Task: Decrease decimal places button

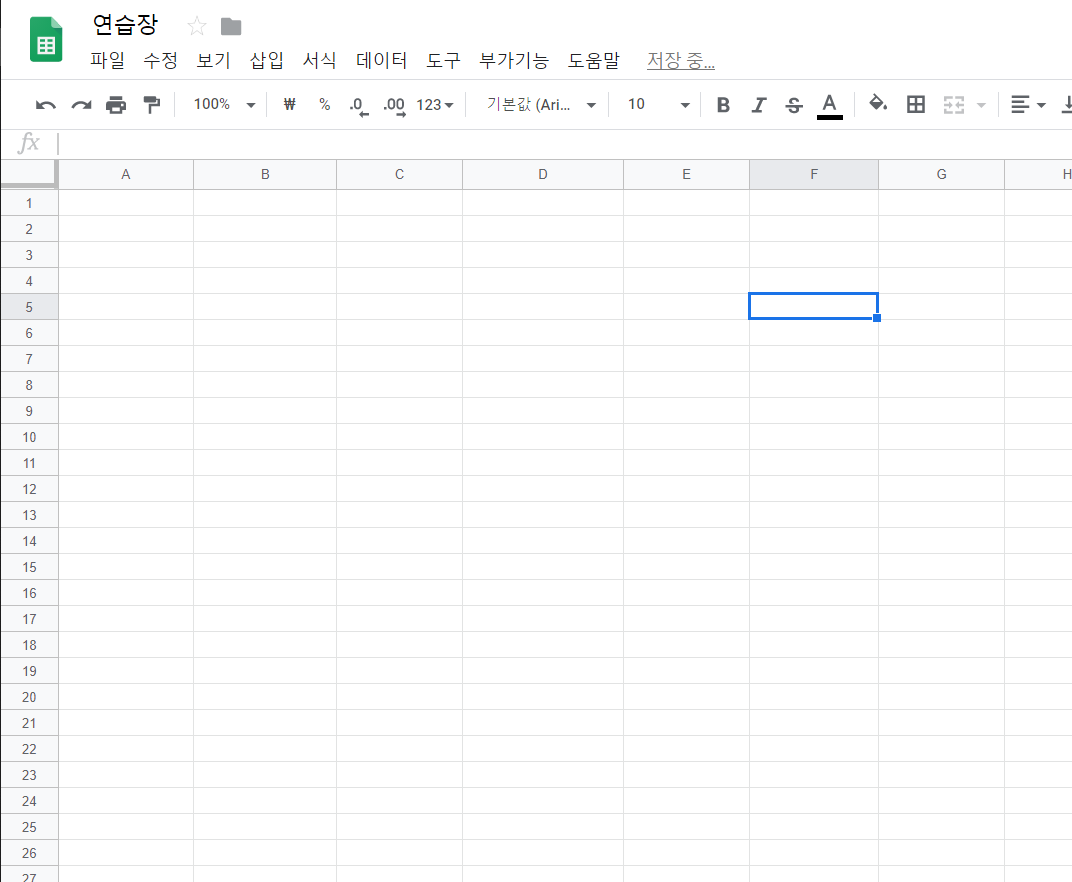Action: (359, 106)
